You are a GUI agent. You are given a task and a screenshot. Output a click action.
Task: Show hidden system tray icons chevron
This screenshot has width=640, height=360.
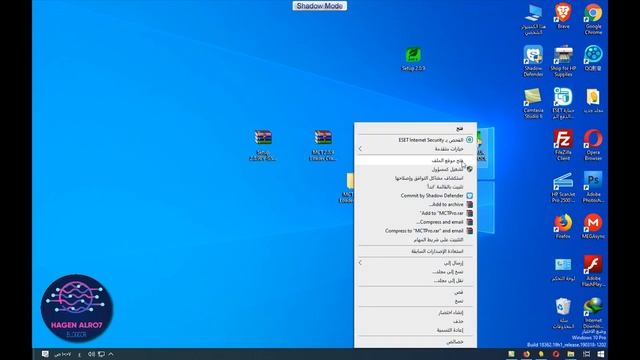[111, 354]
